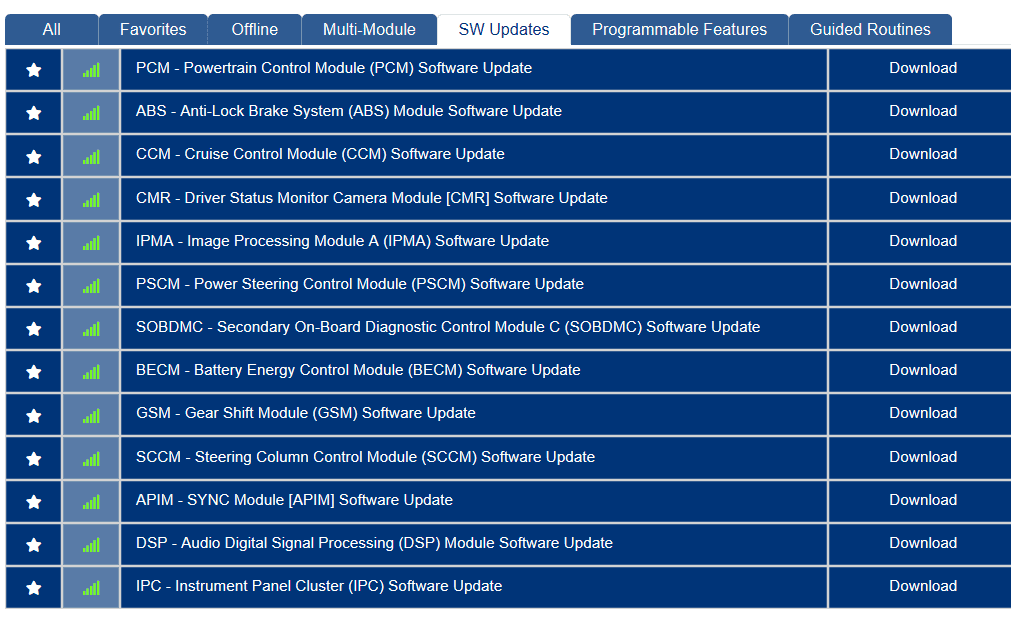Click the signal bars icon for the IPC update
The height and width of the screenshot is (631, 1011).
click(x=90, y=587)
